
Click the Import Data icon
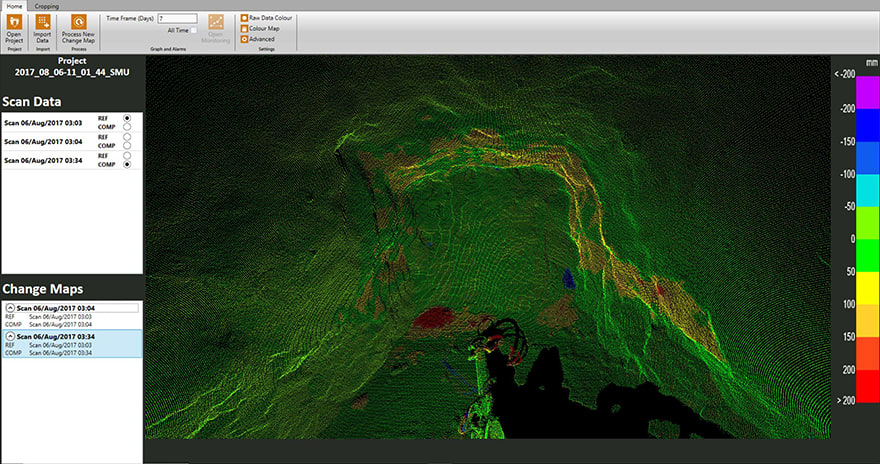click(42, 22)
